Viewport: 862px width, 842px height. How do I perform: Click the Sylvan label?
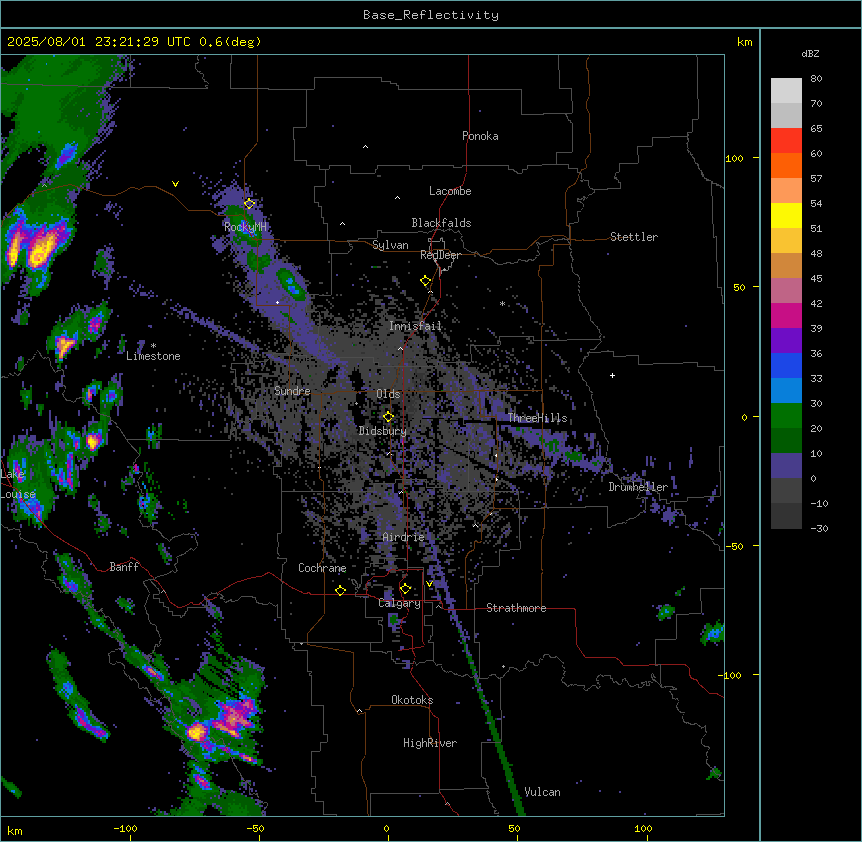point(390,245)
